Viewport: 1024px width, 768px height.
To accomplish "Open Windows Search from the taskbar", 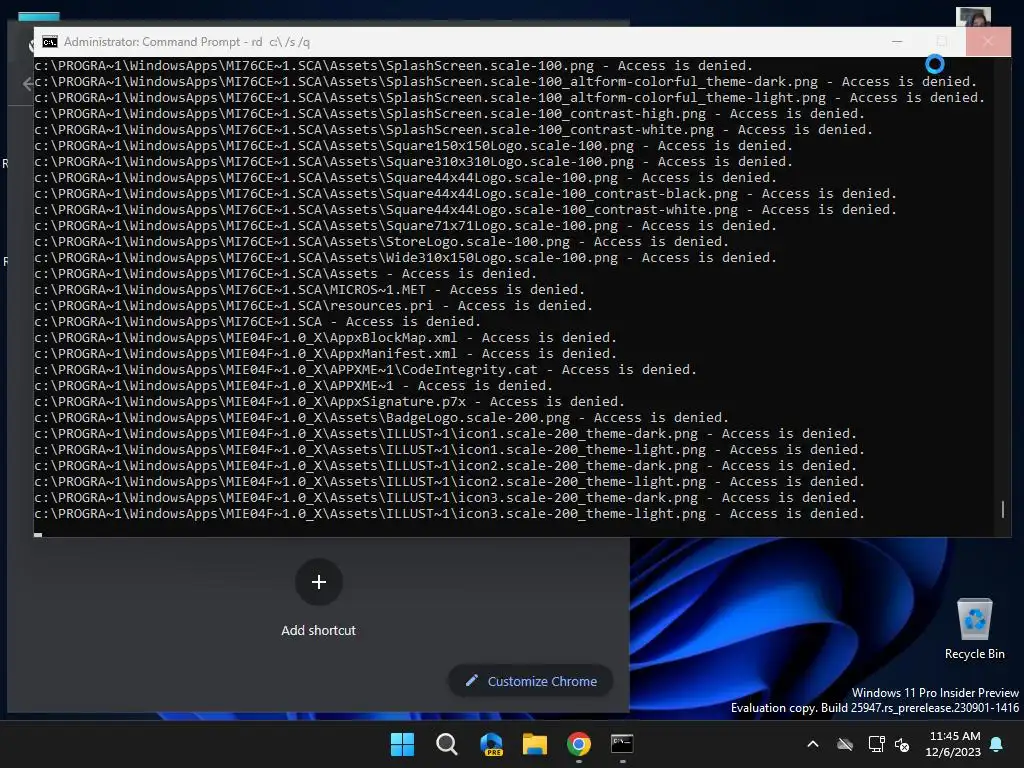I will pos(447,744).
